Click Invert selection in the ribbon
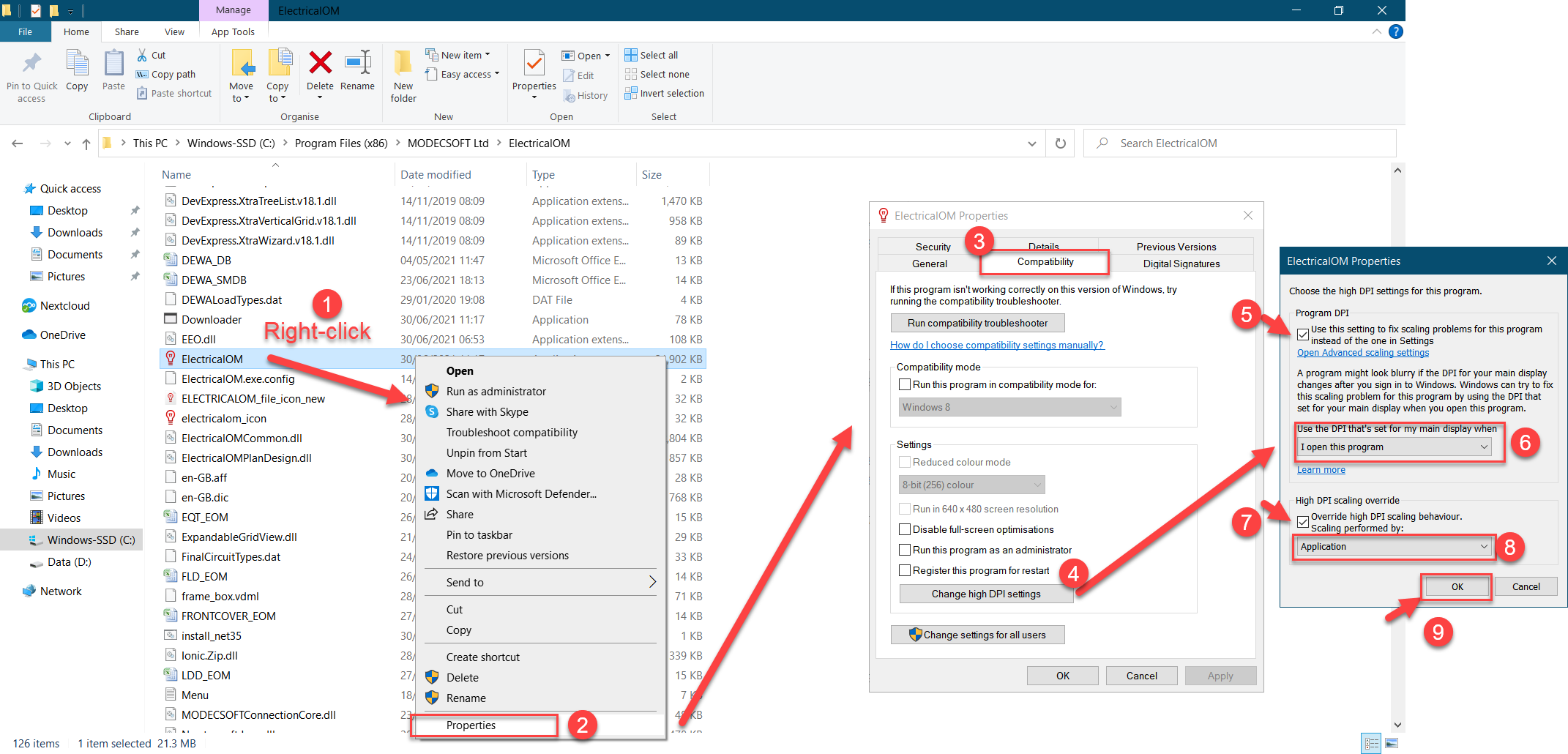This screenshot has width=1568, height=754. (665, 93)
